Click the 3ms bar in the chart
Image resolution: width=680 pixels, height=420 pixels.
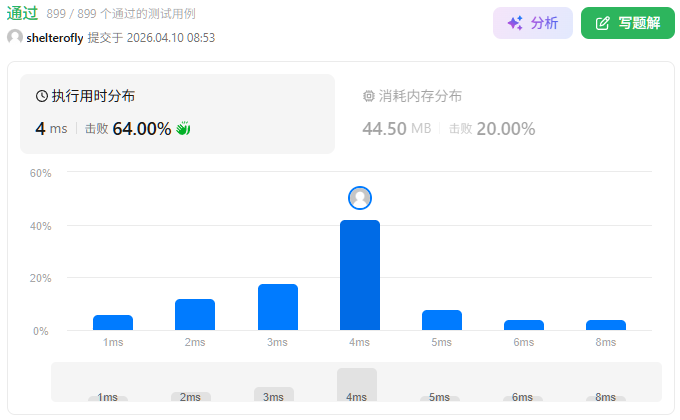click(278, 307)
